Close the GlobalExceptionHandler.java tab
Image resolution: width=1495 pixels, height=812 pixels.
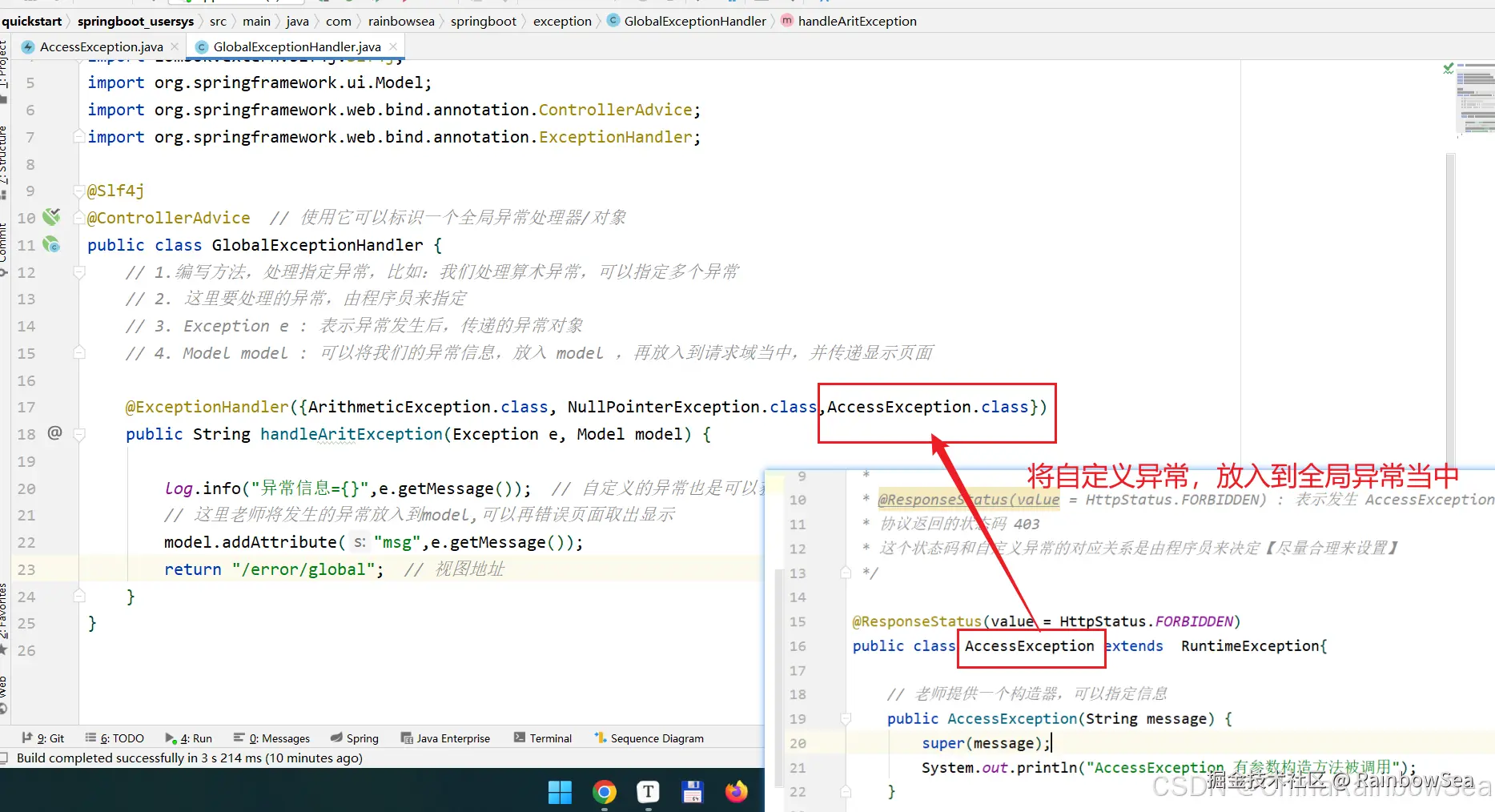[393, 46]
